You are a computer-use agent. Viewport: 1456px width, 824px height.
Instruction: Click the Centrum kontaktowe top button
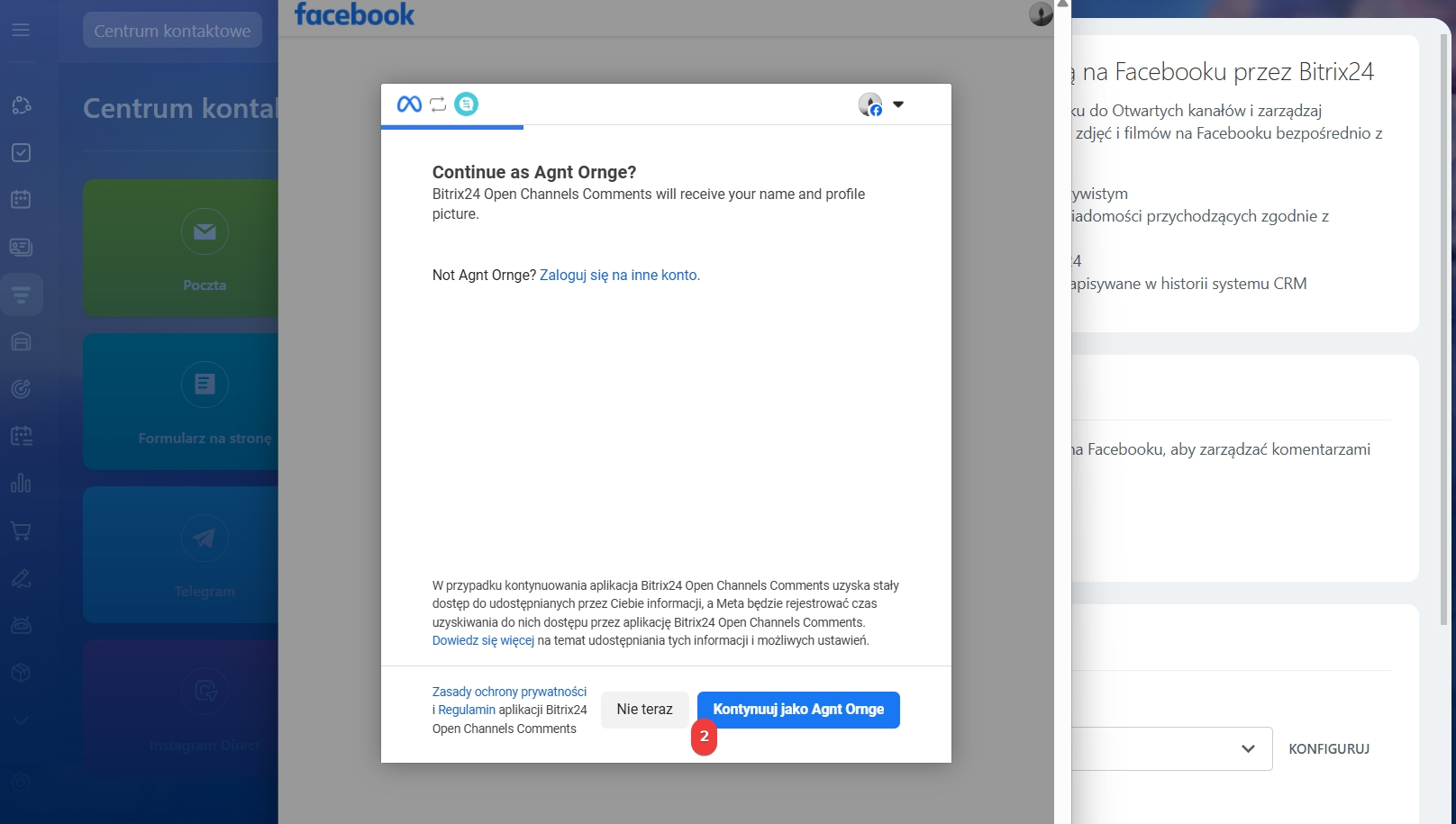[172, 31]
